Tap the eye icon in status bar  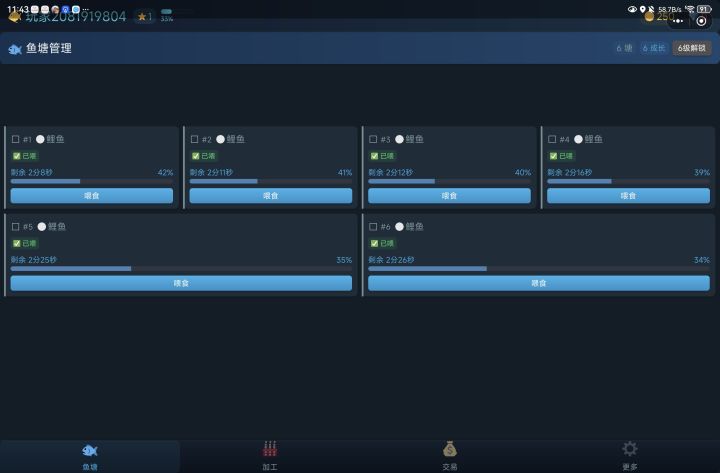pyautogui.click(x=632, y=9)
